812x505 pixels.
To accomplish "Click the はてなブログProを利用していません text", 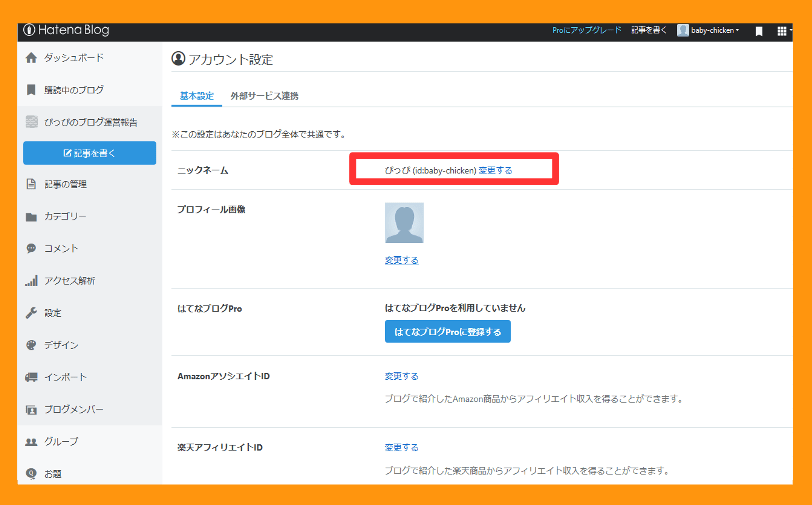I will click(455, 308).
